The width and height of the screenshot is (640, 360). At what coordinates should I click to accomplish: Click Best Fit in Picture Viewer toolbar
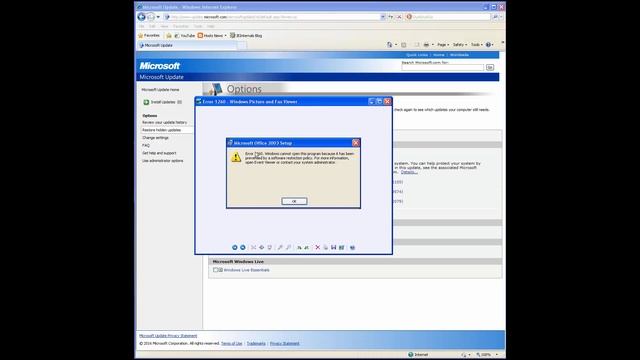tap(253, 247)
